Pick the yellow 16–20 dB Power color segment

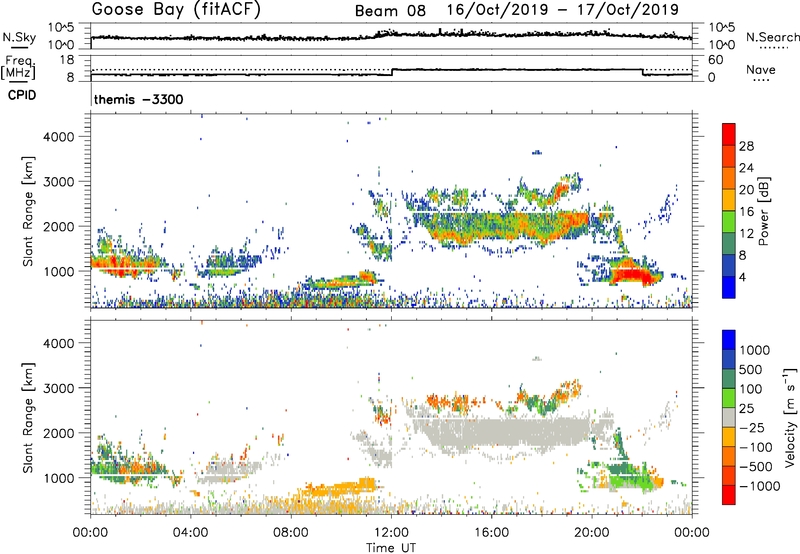tap(729, 199)
